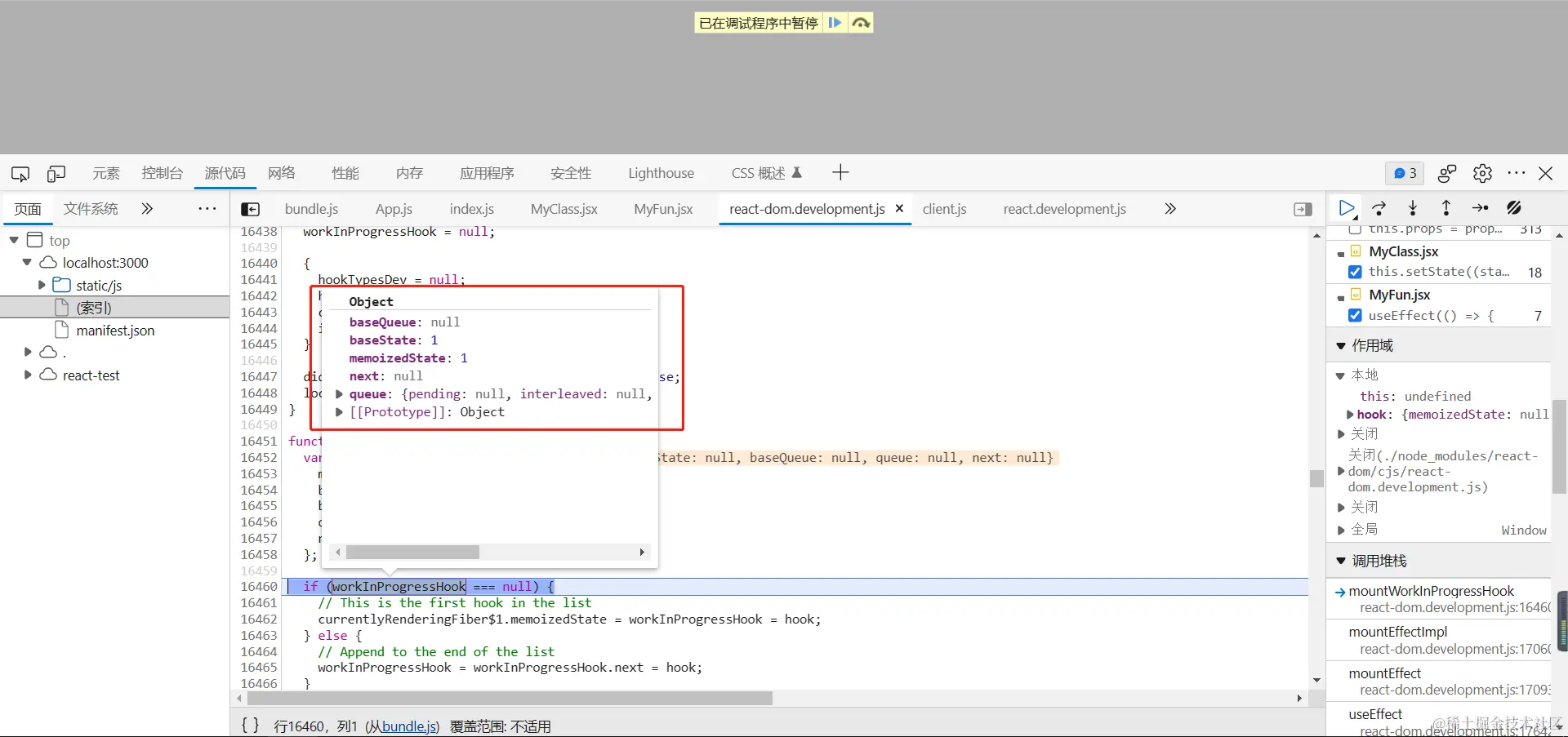Screen dimensions: 1568x737
Task: Step out of current function
Action: click(x=1446, y=208)
